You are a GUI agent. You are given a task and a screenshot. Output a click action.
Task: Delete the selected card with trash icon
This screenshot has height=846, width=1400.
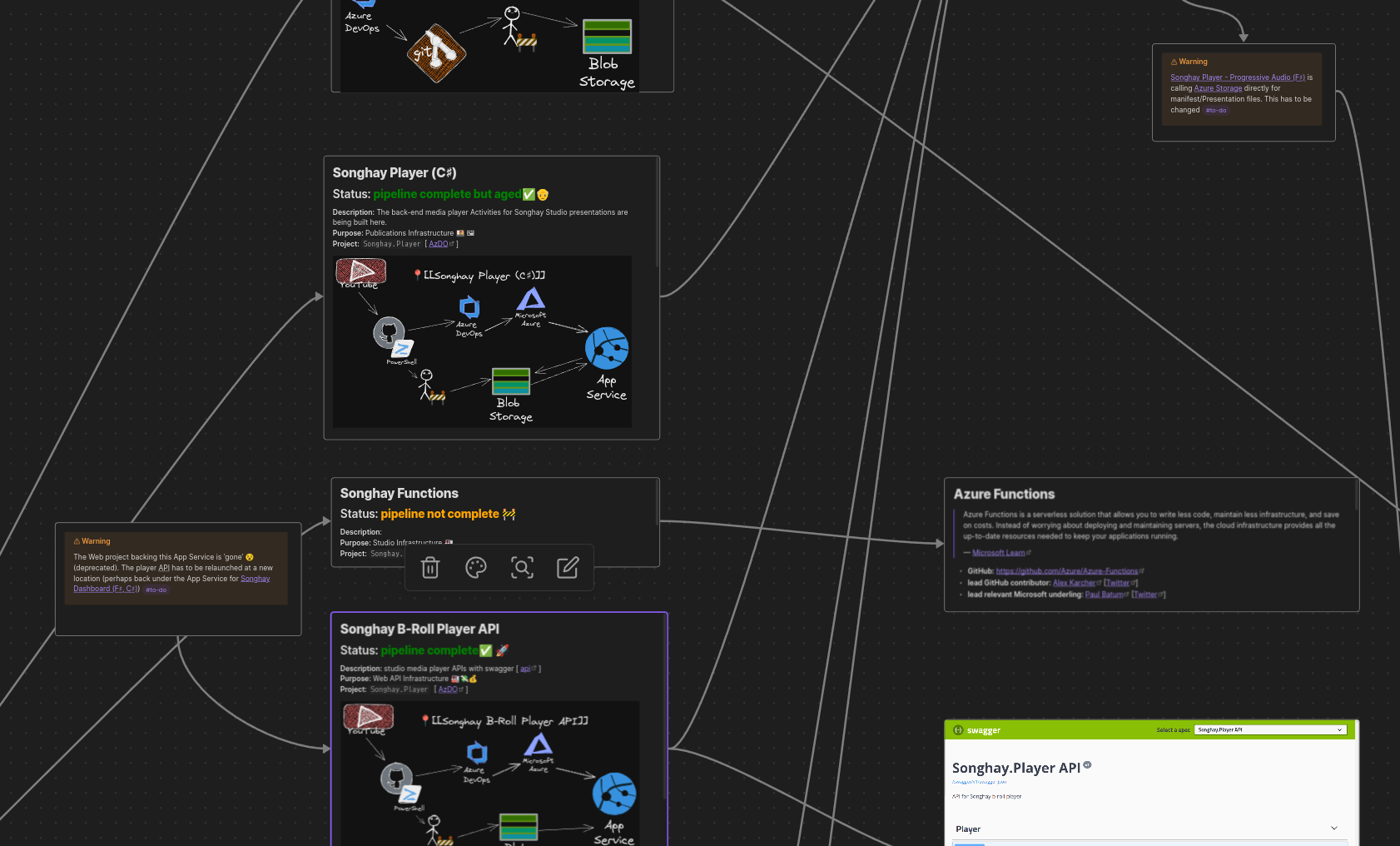429,568
